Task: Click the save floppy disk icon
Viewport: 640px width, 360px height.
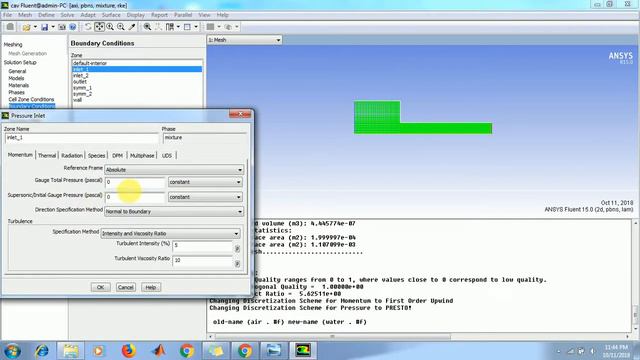Action: [x=44, y=27]
